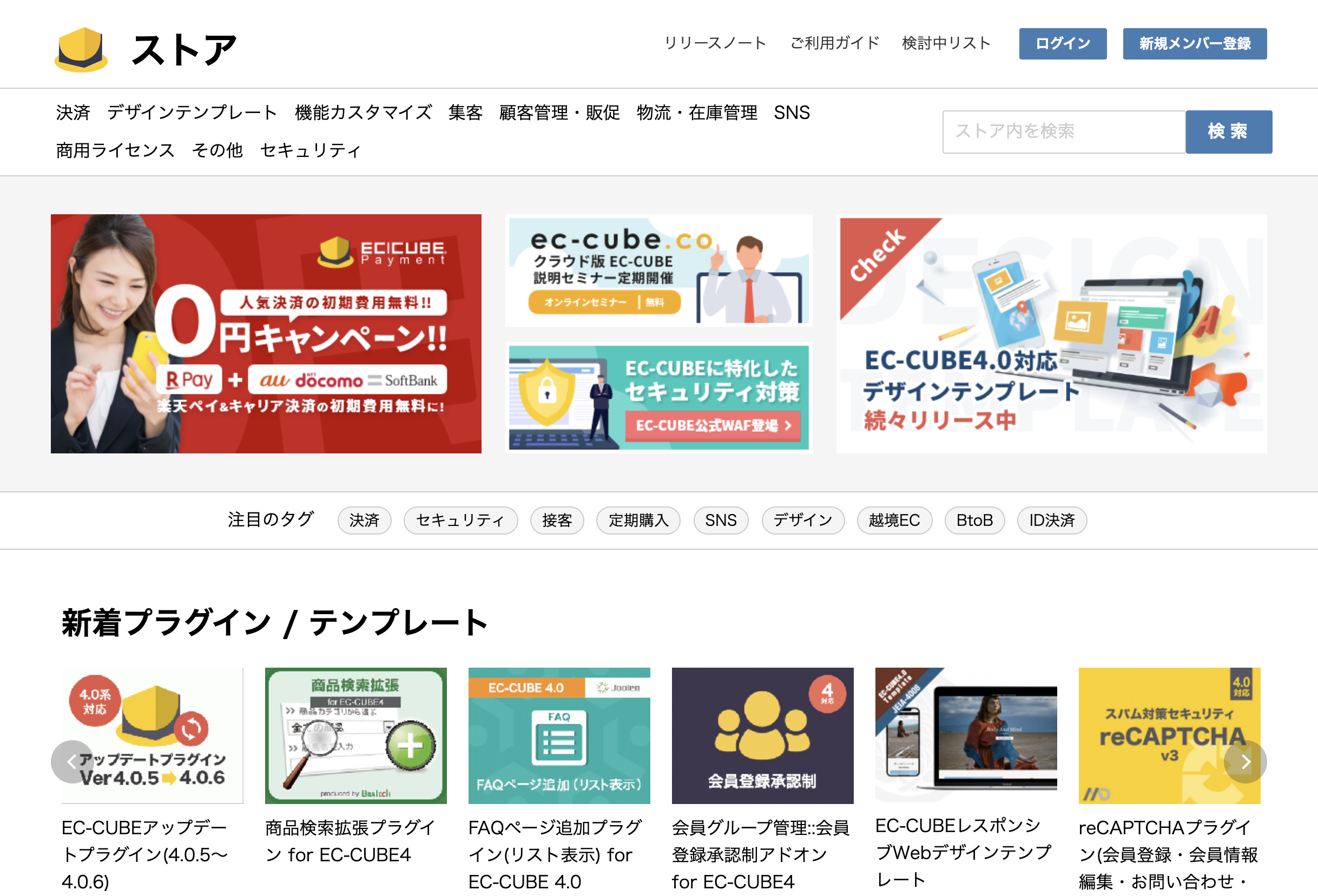Click the セキュリティ featured tag pill
The height and width of the screenshot is (896, 1318).
460,520
